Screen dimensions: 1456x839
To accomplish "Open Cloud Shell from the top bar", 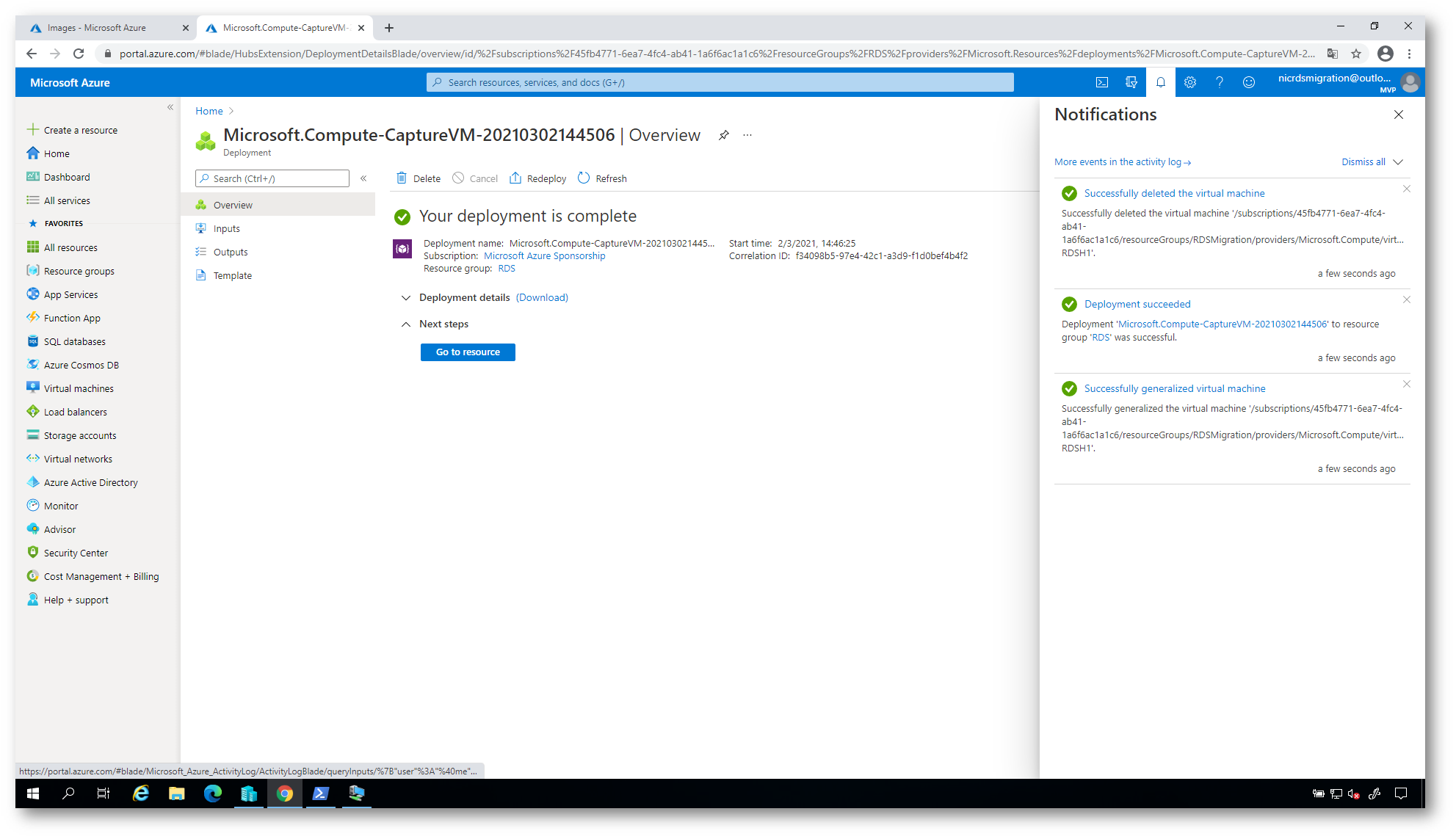I will (1102, 82).
